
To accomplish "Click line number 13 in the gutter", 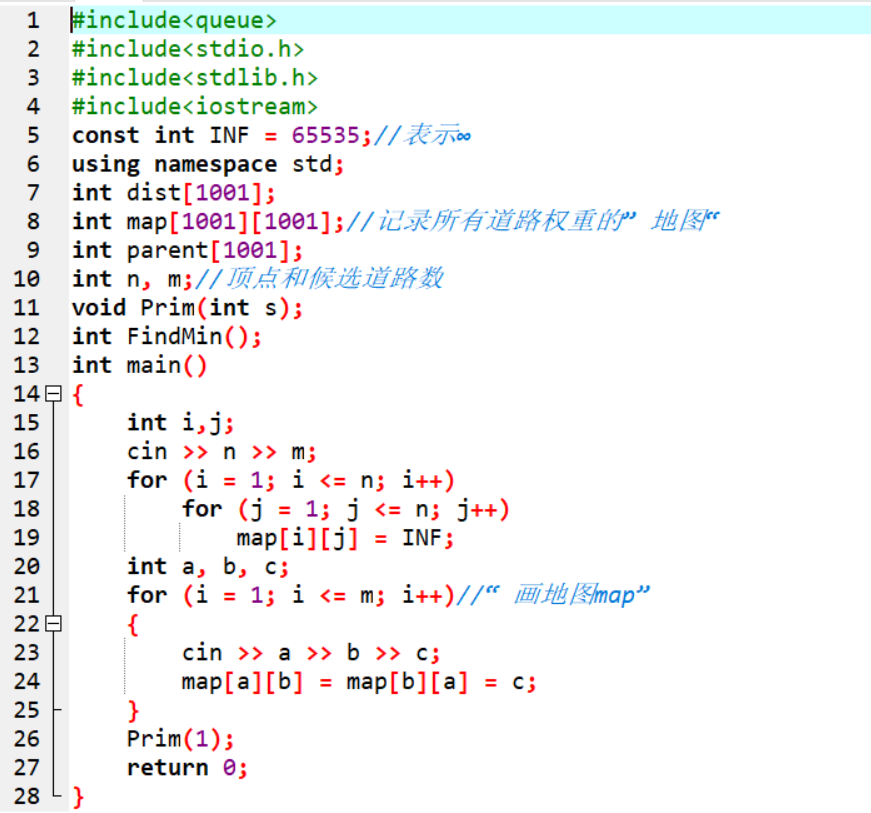I will pos(27,365).
